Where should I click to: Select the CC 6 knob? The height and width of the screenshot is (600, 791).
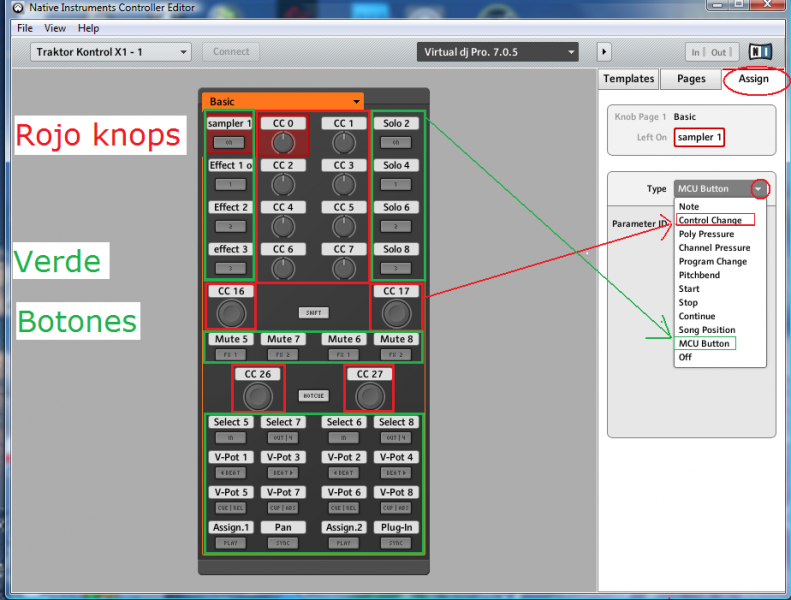click(x=283, y=268)
